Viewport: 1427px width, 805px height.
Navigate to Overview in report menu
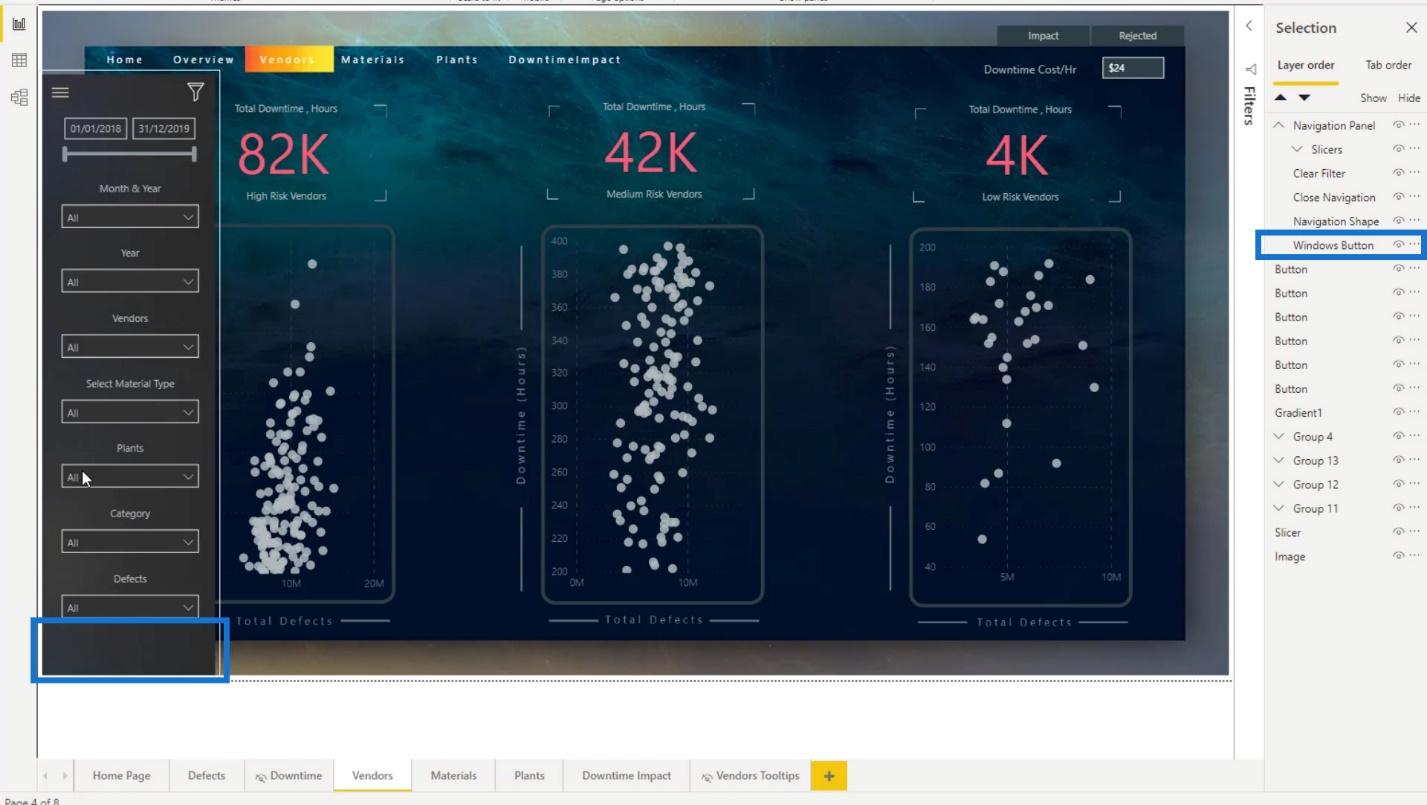click(x=203, y=60)
